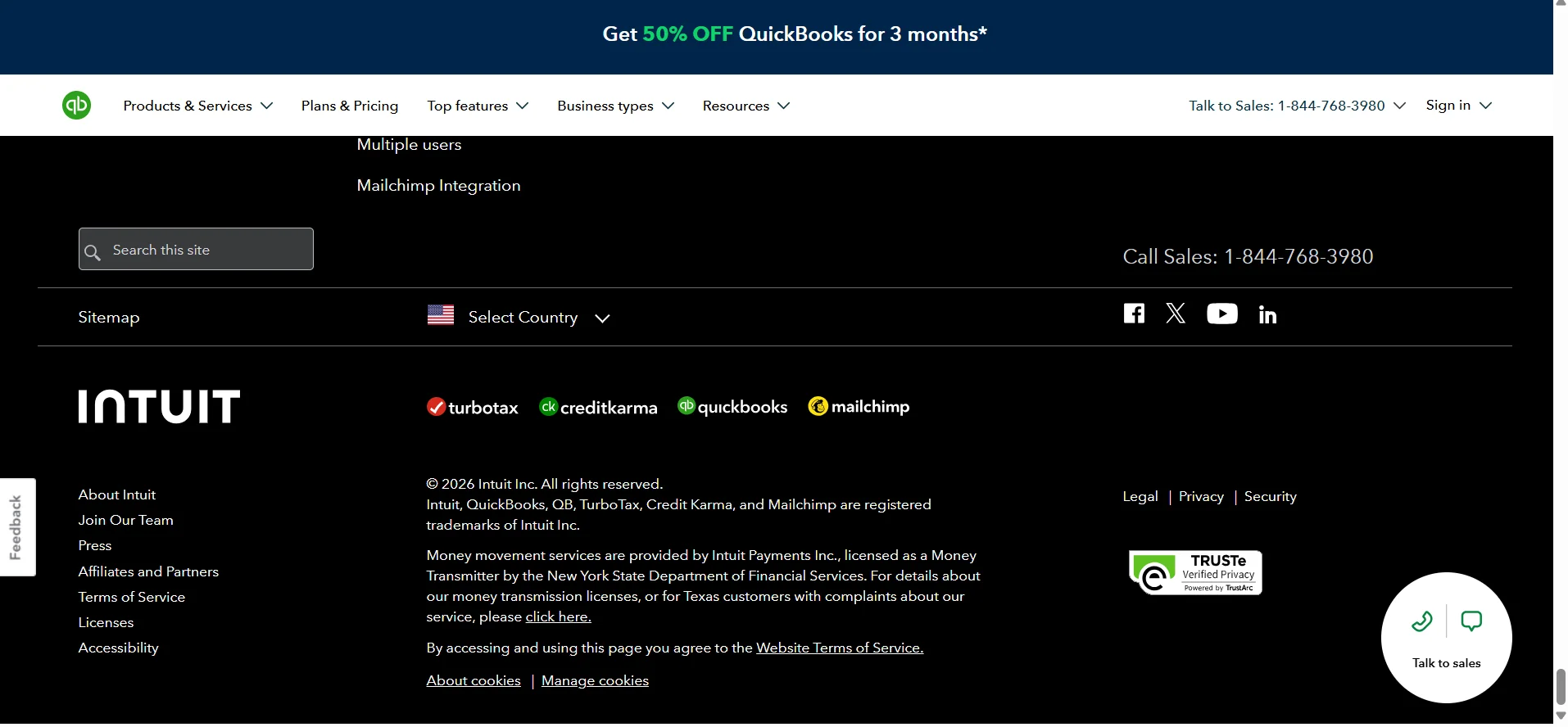Viewport: 1568px width, 727px height.
Task: Open the Sign in dropdown
Action: click(1459, 105)
